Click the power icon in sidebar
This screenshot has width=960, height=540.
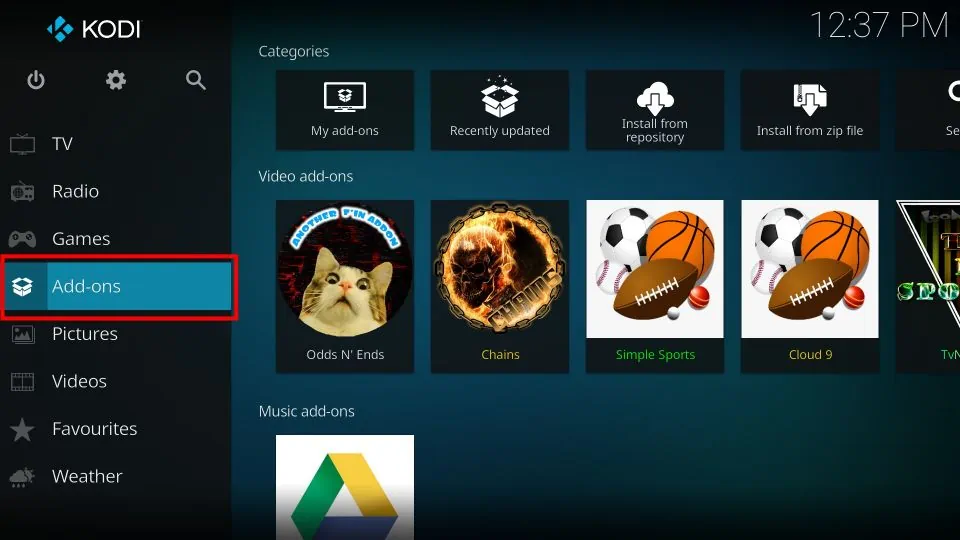pyautogui.click(x=36, y=80)
